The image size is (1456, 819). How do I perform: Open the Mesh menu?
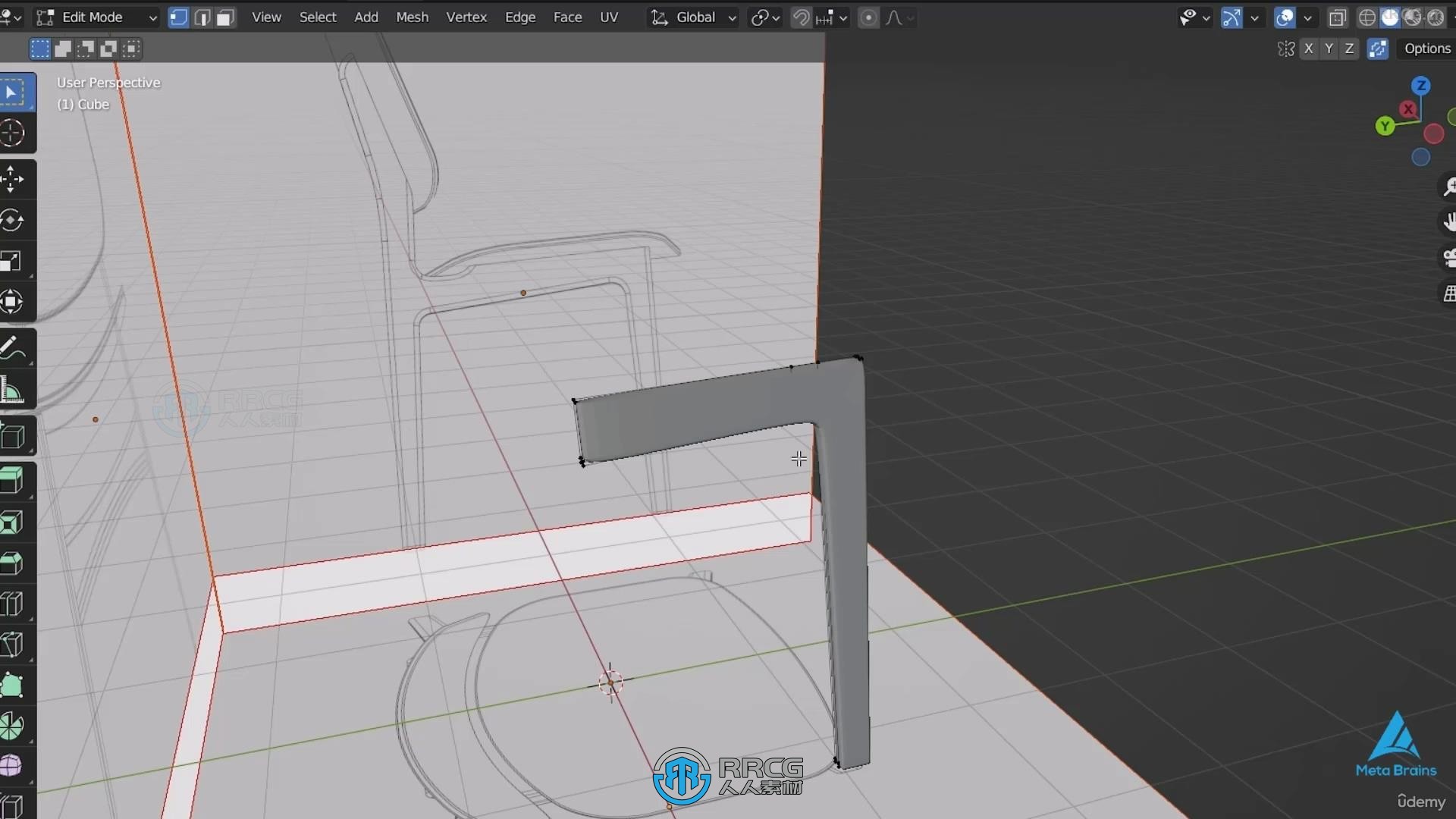pos(411,18)
